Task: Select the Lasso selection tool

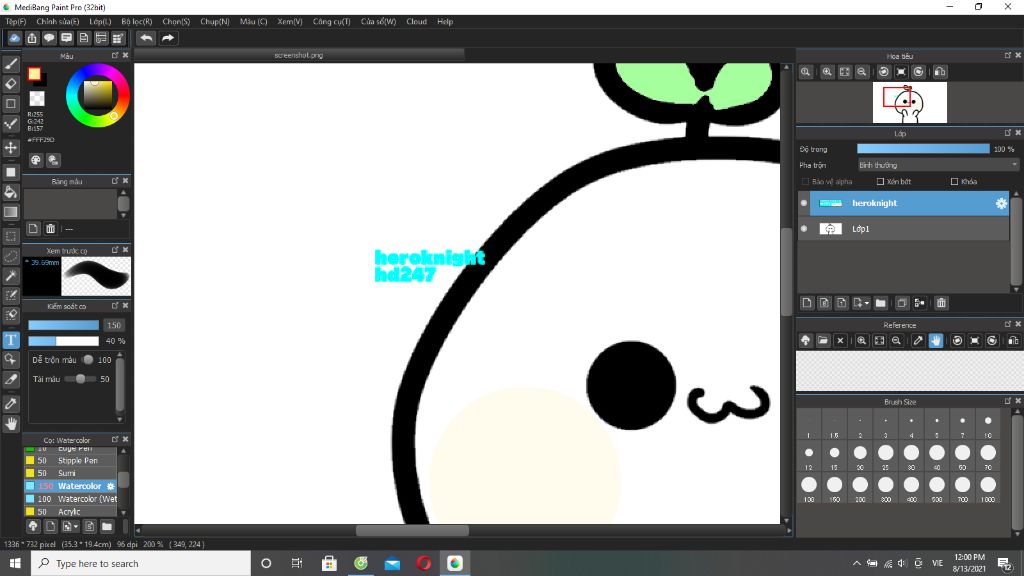Action: tap(10, 256)
